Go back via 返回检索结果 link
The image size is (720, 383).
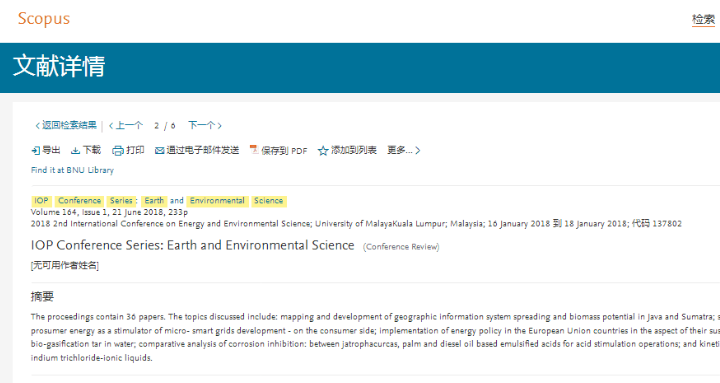pos(69,125)
